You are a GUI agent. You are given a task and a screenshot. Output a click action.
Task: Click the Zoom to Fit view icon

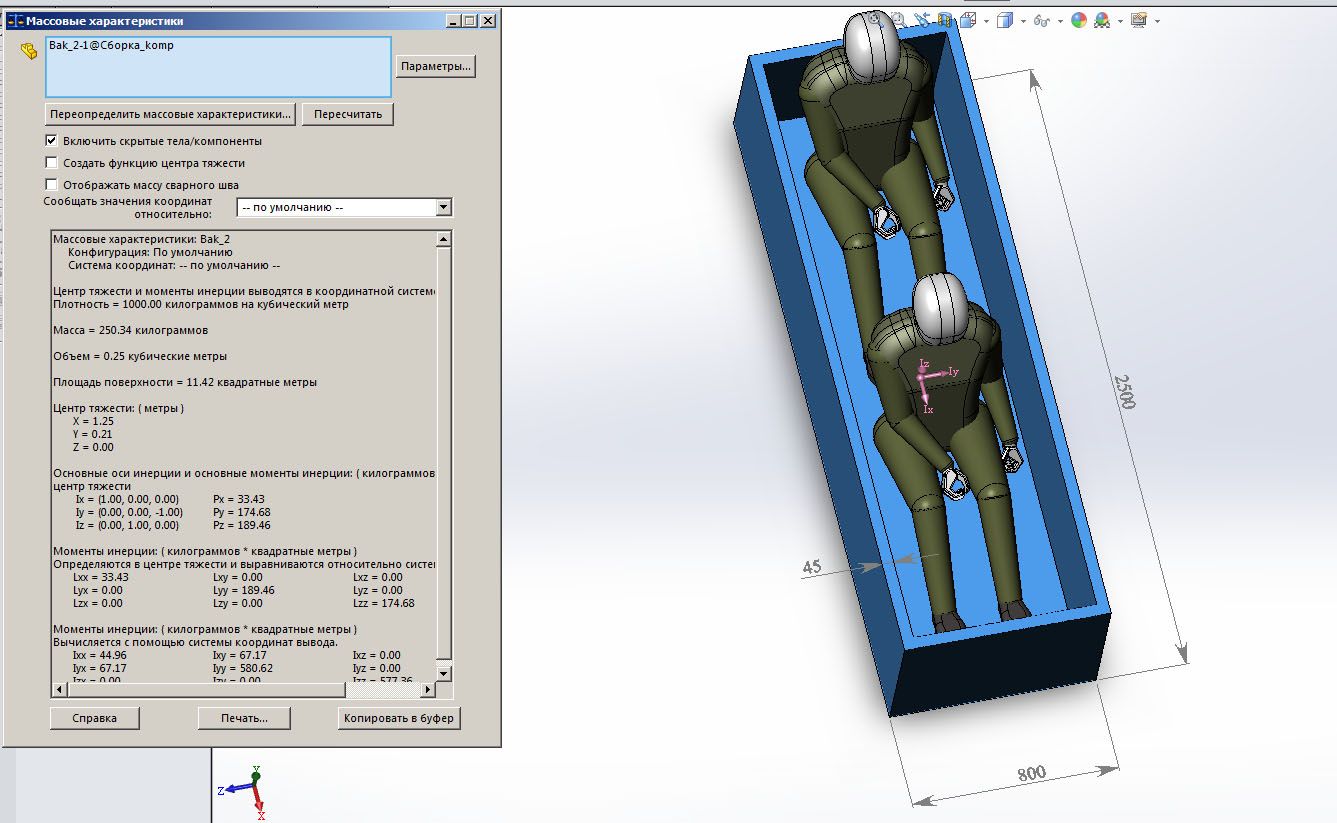(877, 19)
